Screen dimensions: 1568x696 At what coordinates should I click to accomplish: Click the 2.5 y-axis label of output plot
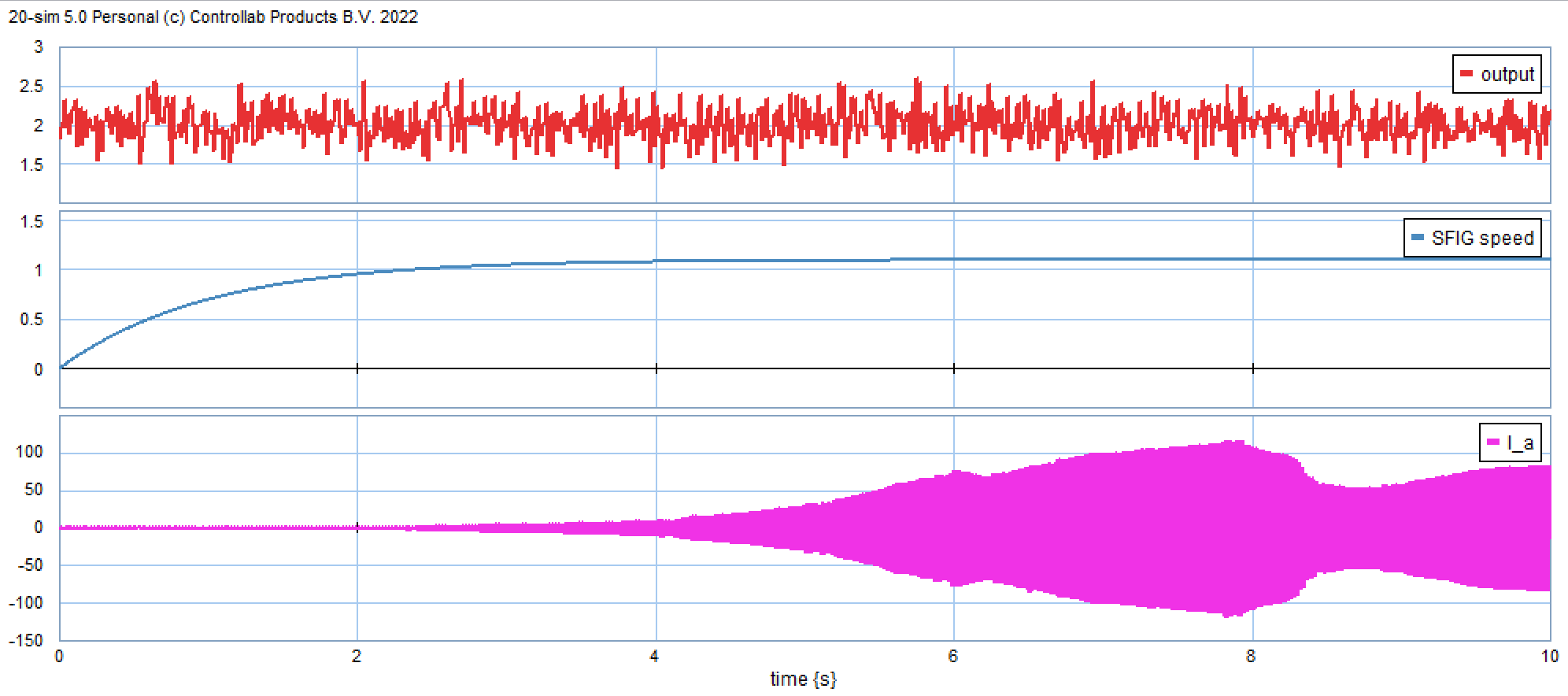pos(31,87)
